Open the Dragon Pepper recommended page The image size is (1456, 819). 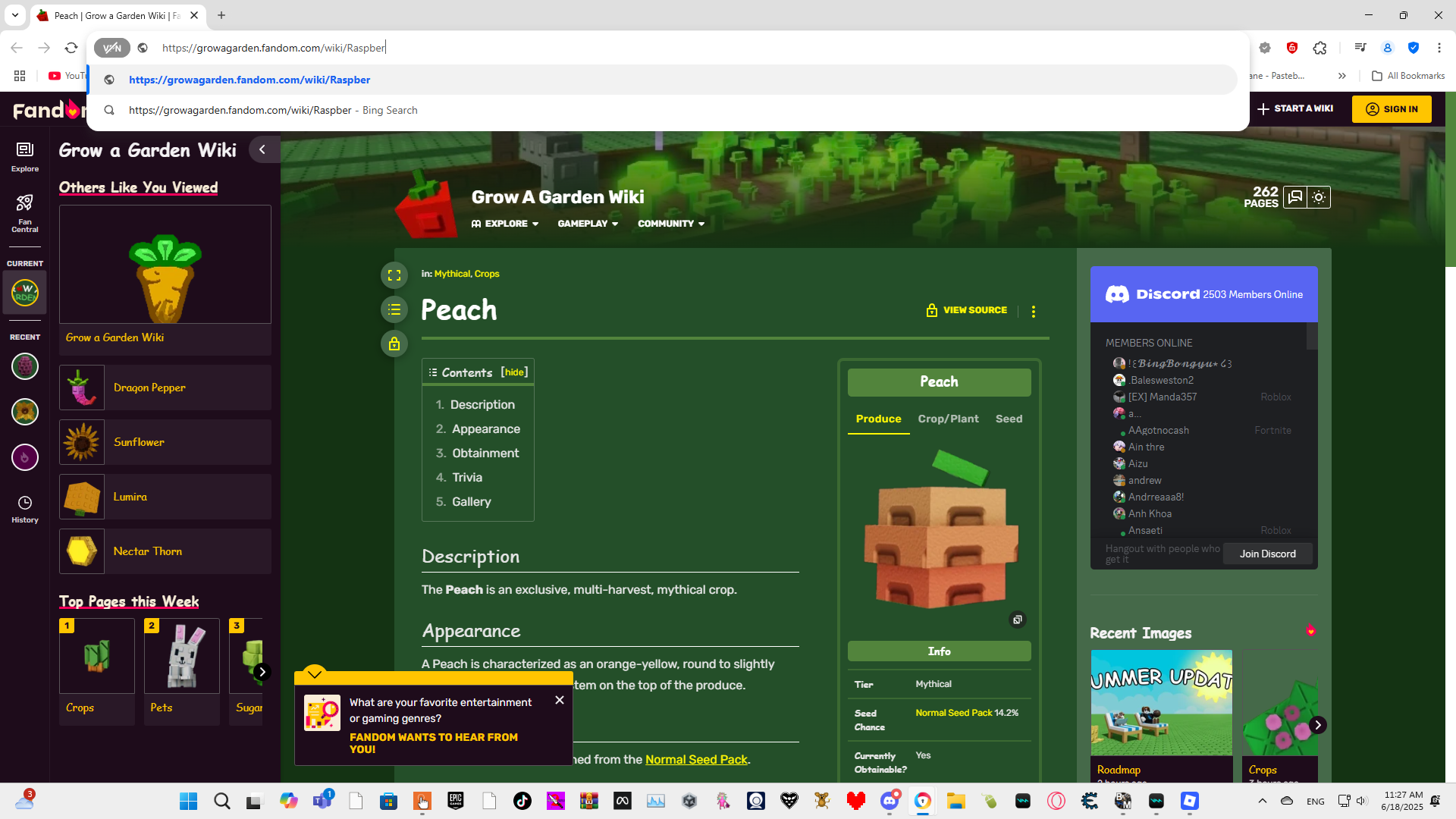165,388
